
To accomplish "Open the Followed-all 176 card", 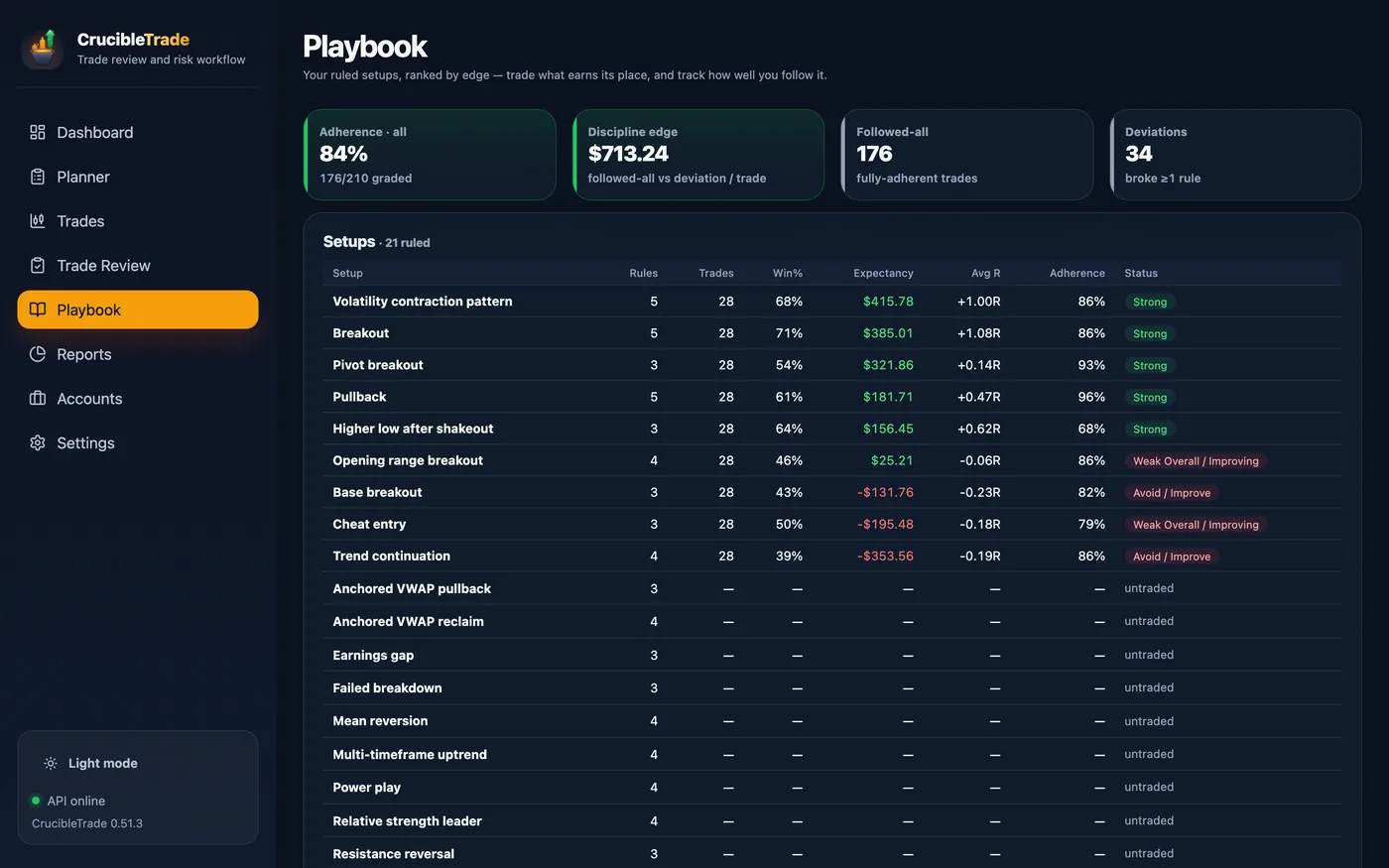I will (x=967, y=155).
